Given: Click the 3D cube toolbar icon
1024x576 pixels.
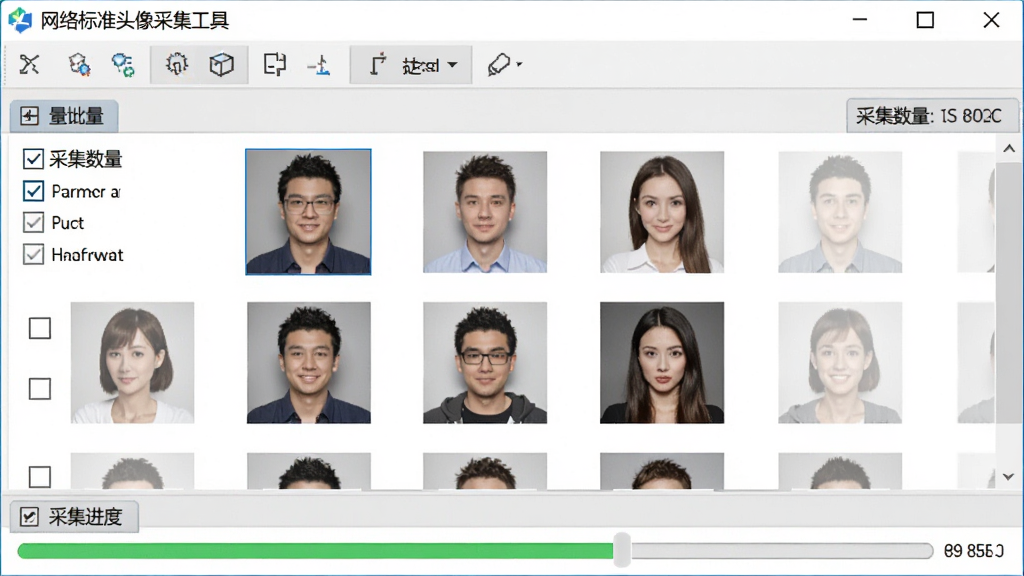Looking at the screenshot, I should click(x=221, y=65).
